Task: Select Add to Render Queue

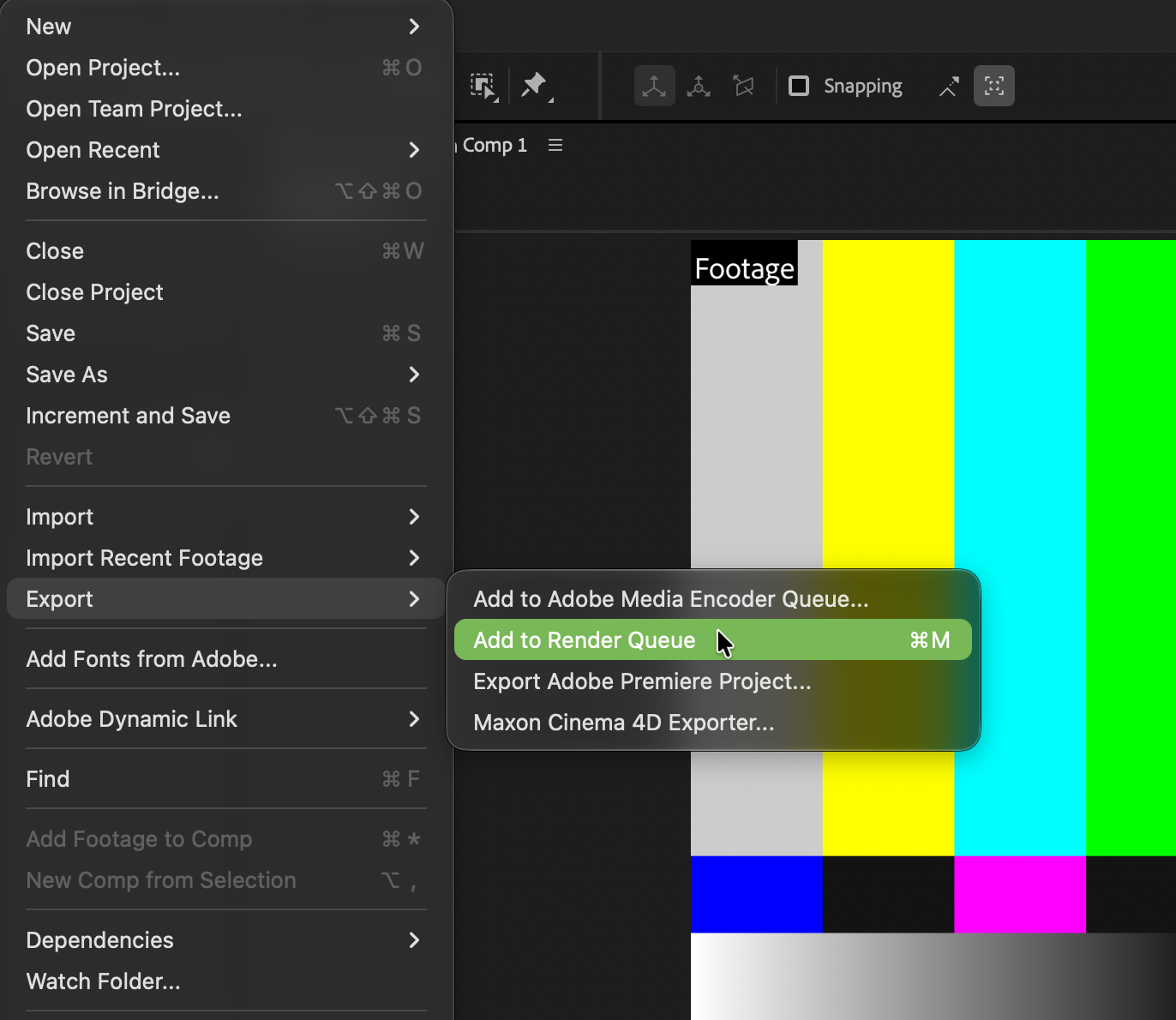Action: point(713,639)
